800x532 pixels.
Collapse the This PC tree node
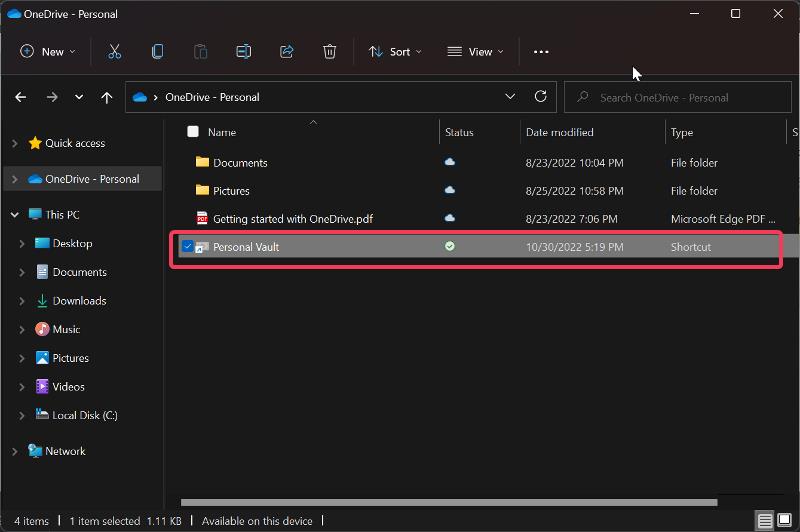point(15,215)
